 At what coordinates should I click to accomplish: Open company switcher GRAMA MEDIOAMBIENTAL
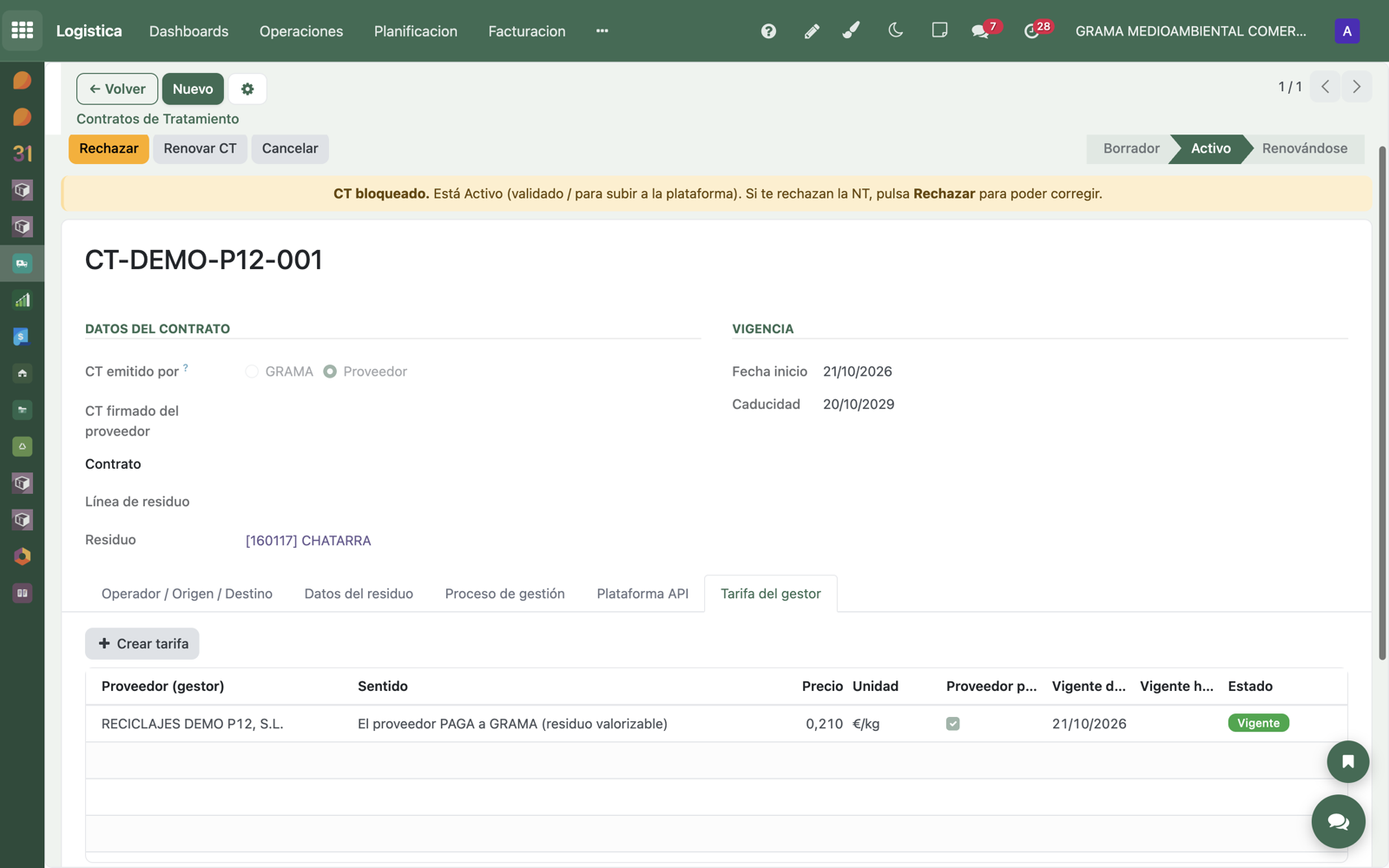tap(1190, 31)
